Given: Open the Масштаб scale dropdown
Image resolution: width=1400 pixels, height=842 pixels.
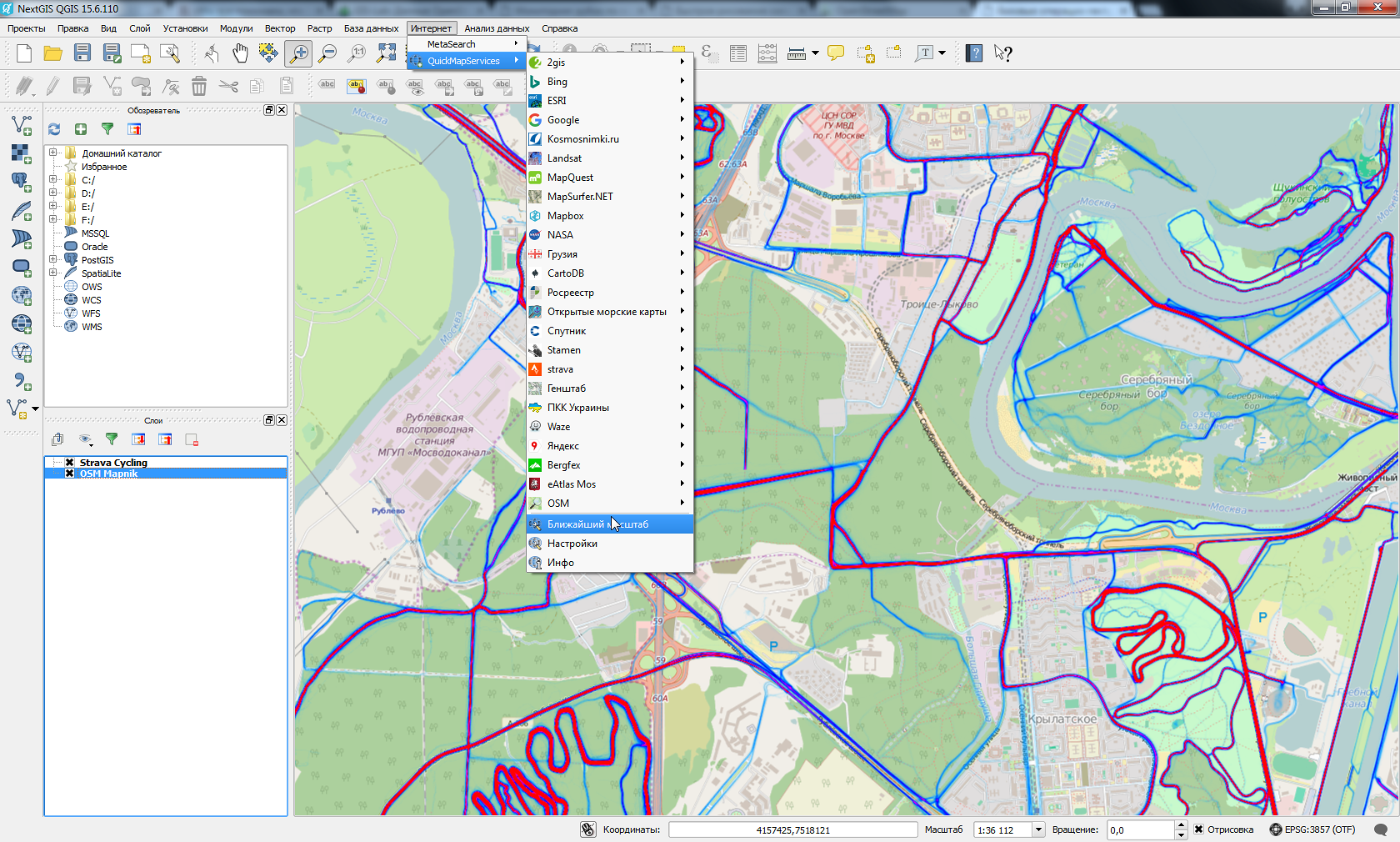Looking at the screenshot, I should tap(1038, 829).
